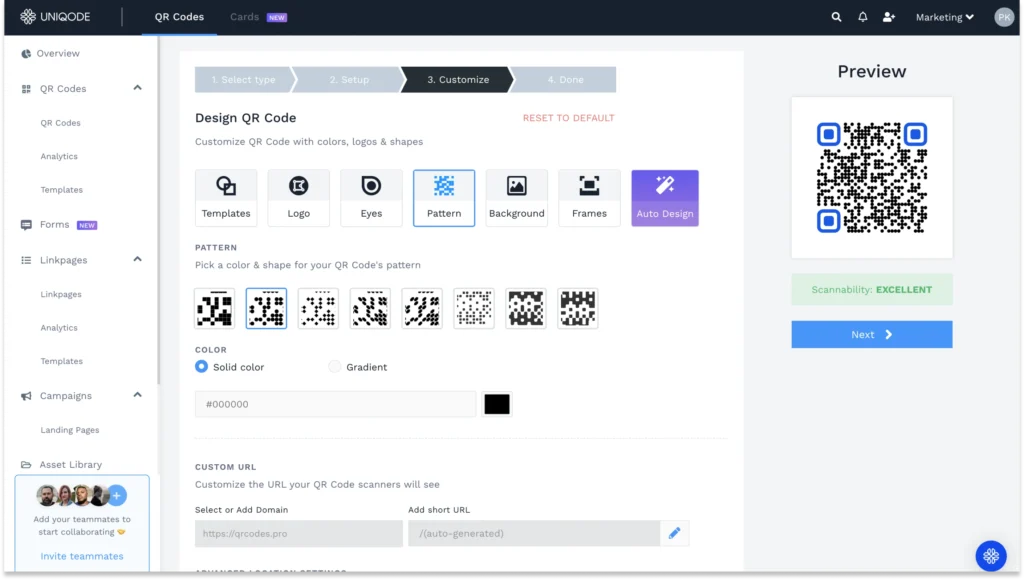Click the Overview pie chart icon
The image size is (1024, 580).
click(25, 54)
